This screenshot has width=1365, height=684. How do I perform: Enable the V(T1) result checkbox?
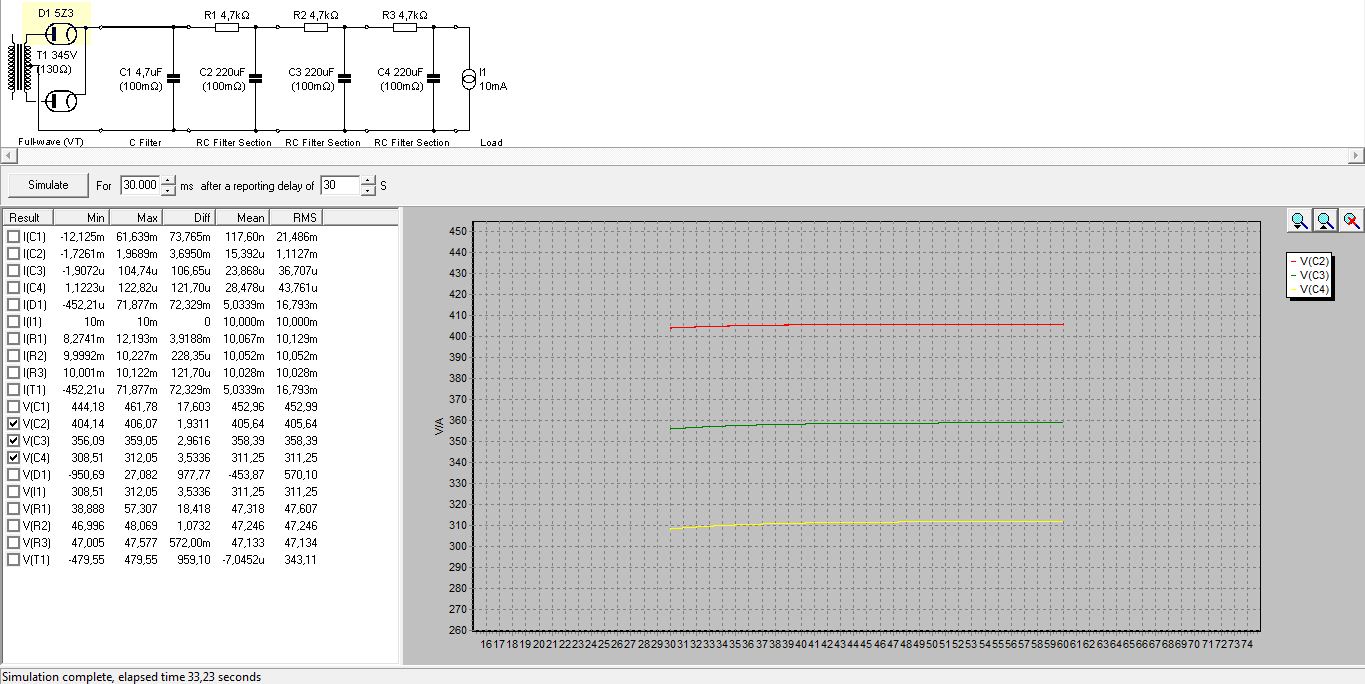click(13, 559)
